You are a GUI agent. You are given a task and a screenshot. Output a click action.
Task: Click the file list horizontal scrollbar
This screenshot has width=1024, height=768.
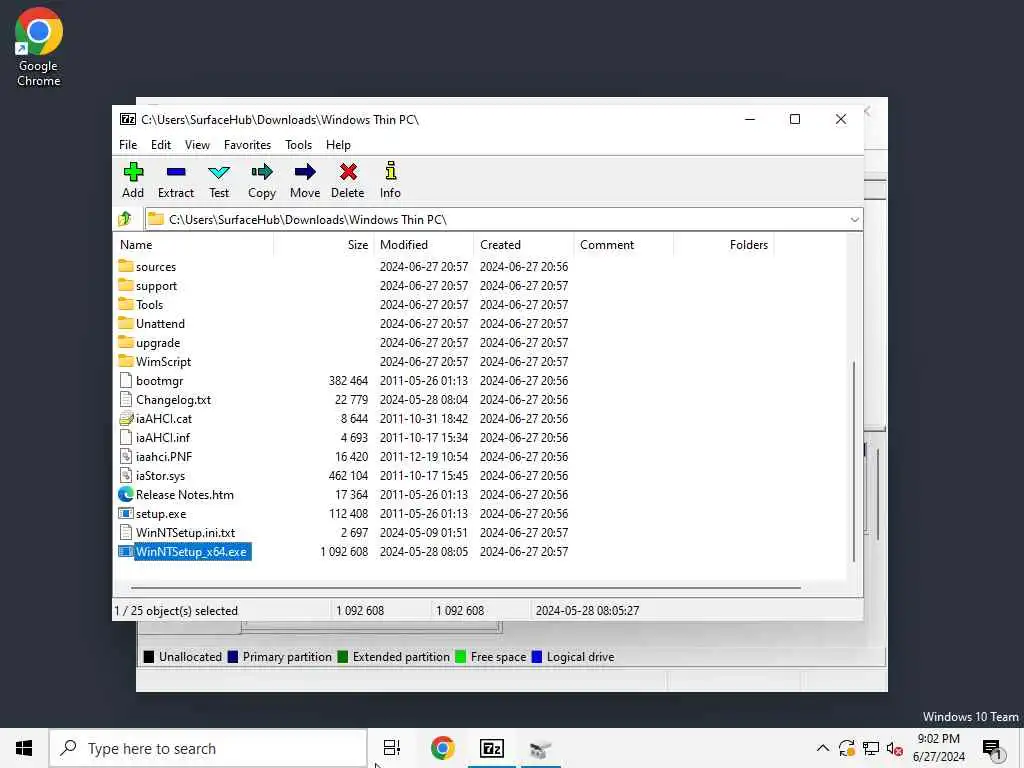click(x=466, y=587)
